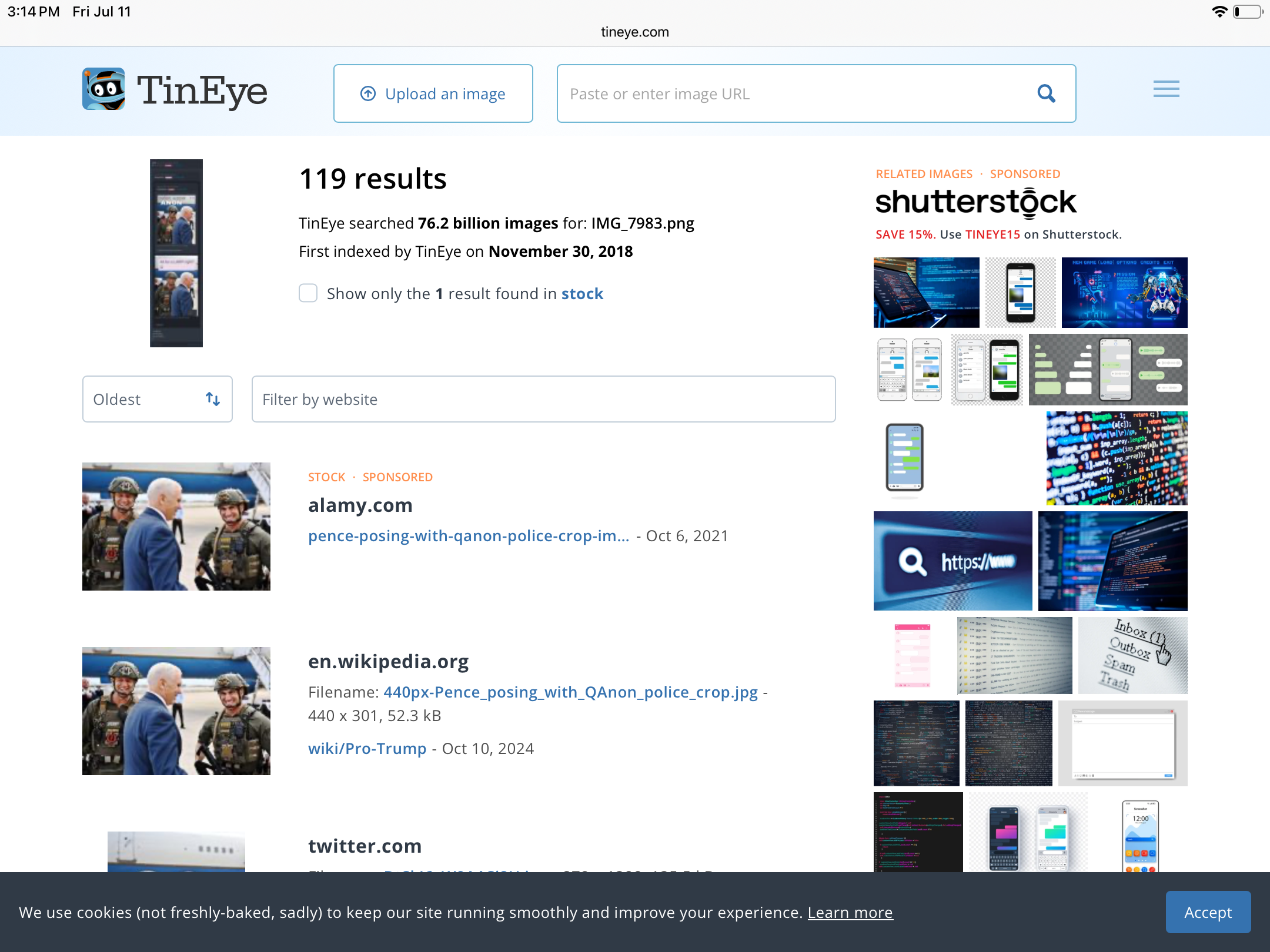The width and height of the screenshot is (1270, 952).
Task: Open the colorful code closeup stock image
Action: [x=1117, y=458]
